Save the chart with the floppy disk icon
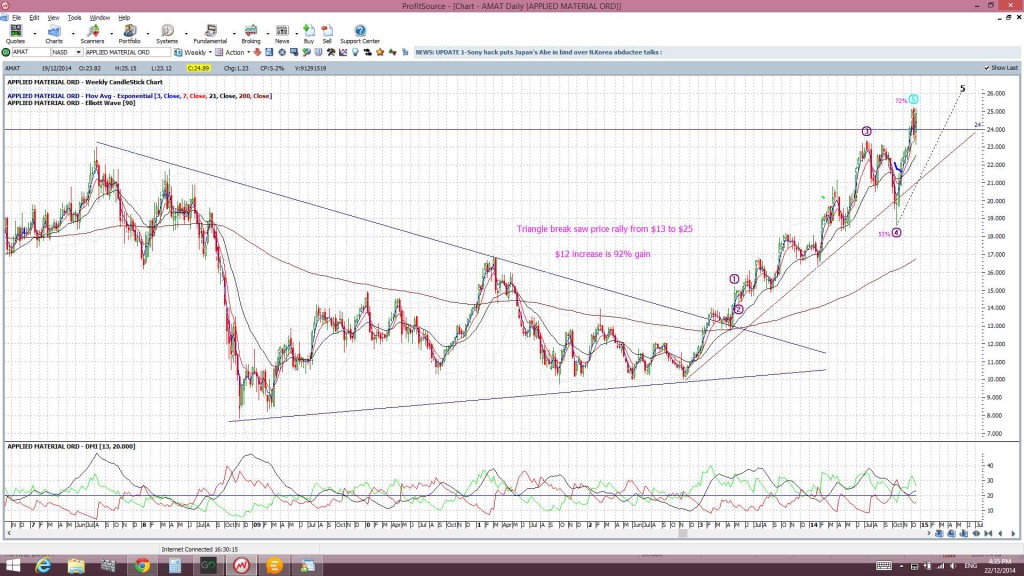The height and width of the screenshot is (576, 1024). pos(269,52)
